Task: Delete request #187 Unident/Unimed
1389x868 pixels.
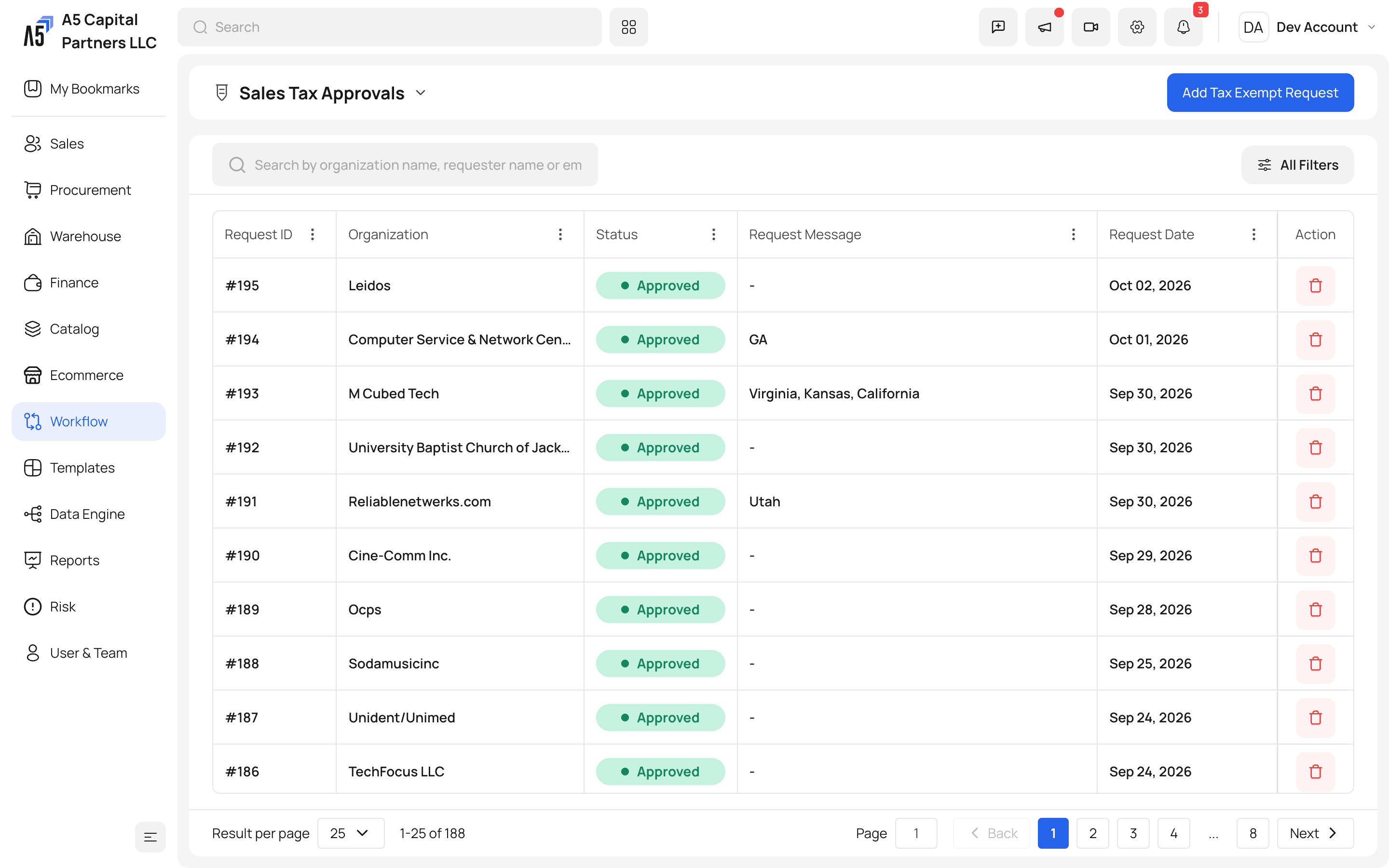Action: tap(1316, 717)
